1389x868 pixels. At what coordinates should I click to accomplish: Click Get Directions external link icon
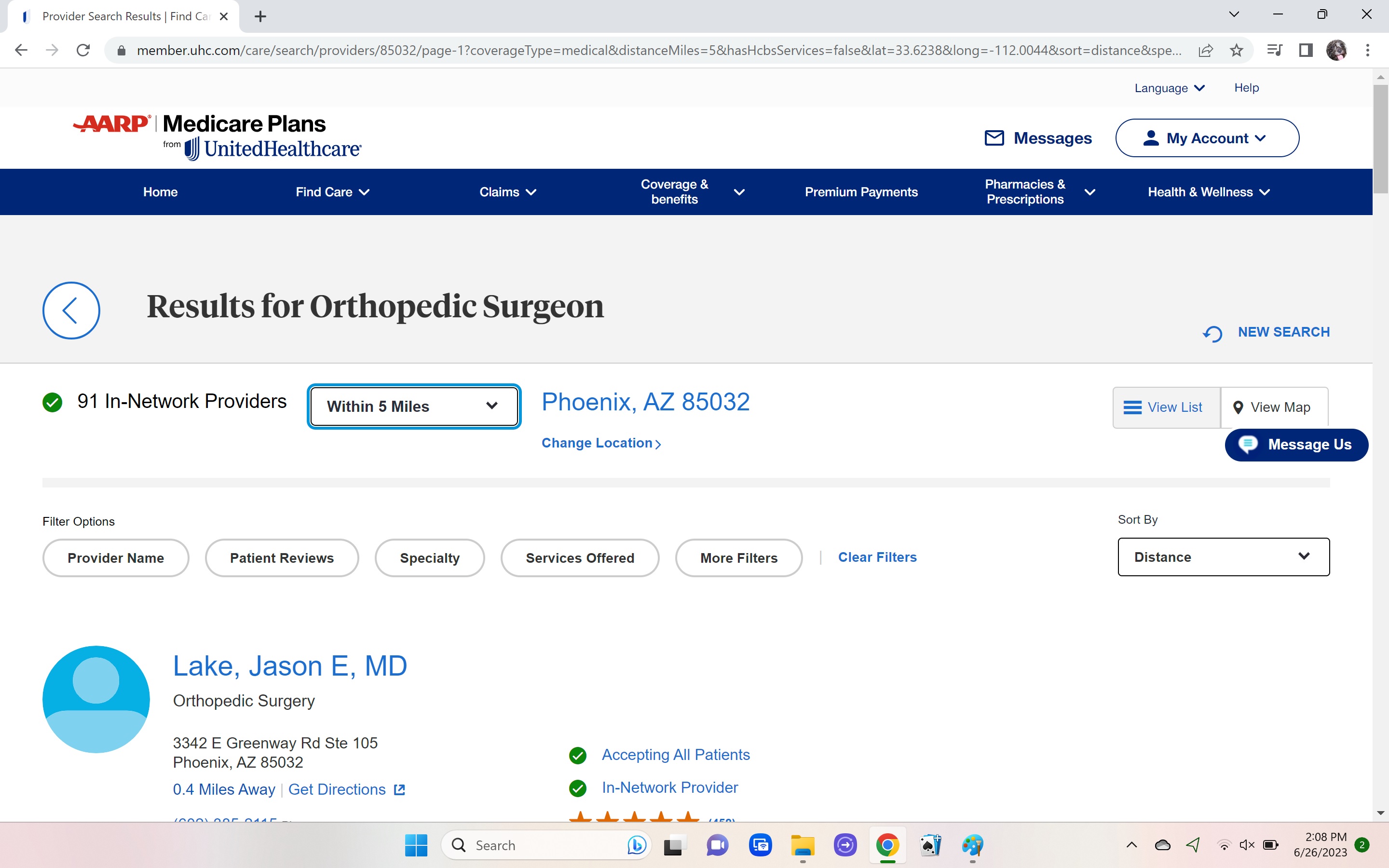click(x=399, y=789)
